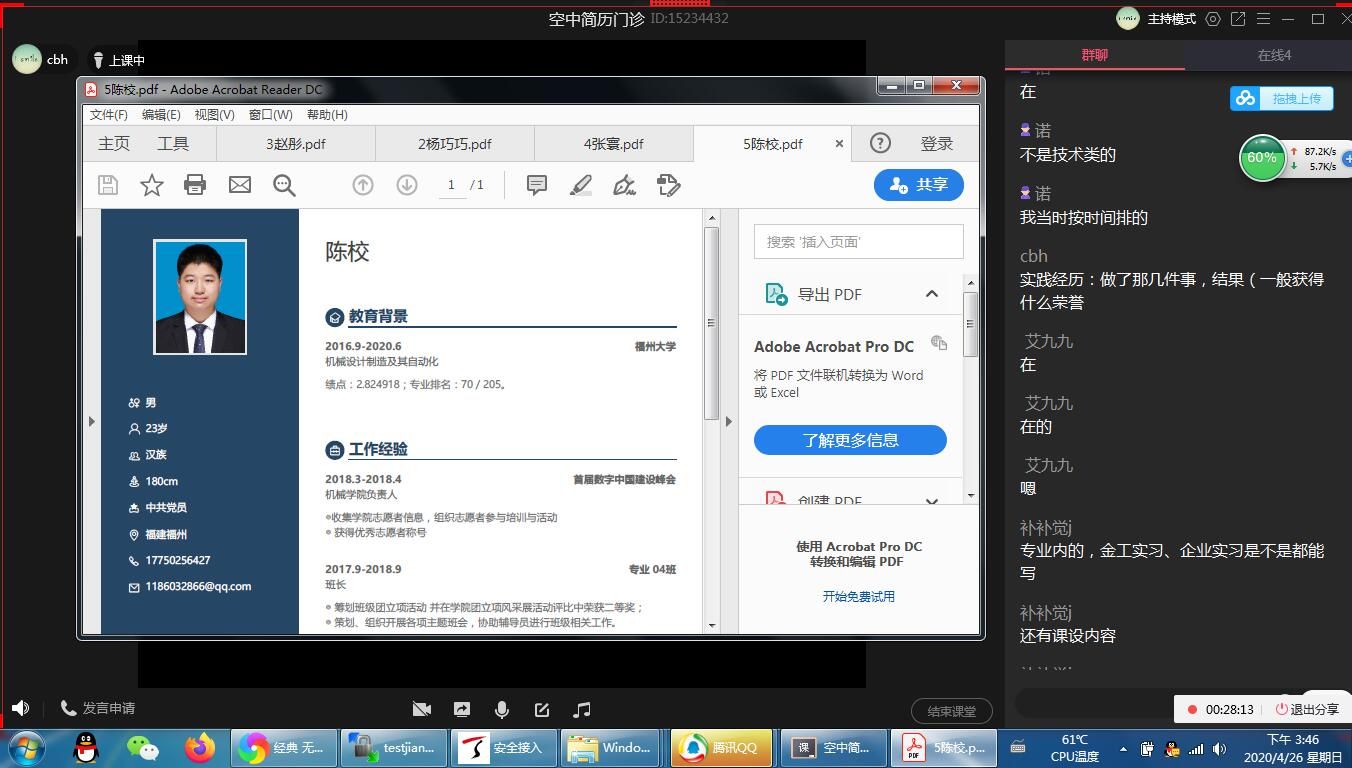Image resolution: width=1352 pixels, height=768 pixels.
Task: Click the blue 共享 share button
Action: pyautogui.click(x=918, y=185)
